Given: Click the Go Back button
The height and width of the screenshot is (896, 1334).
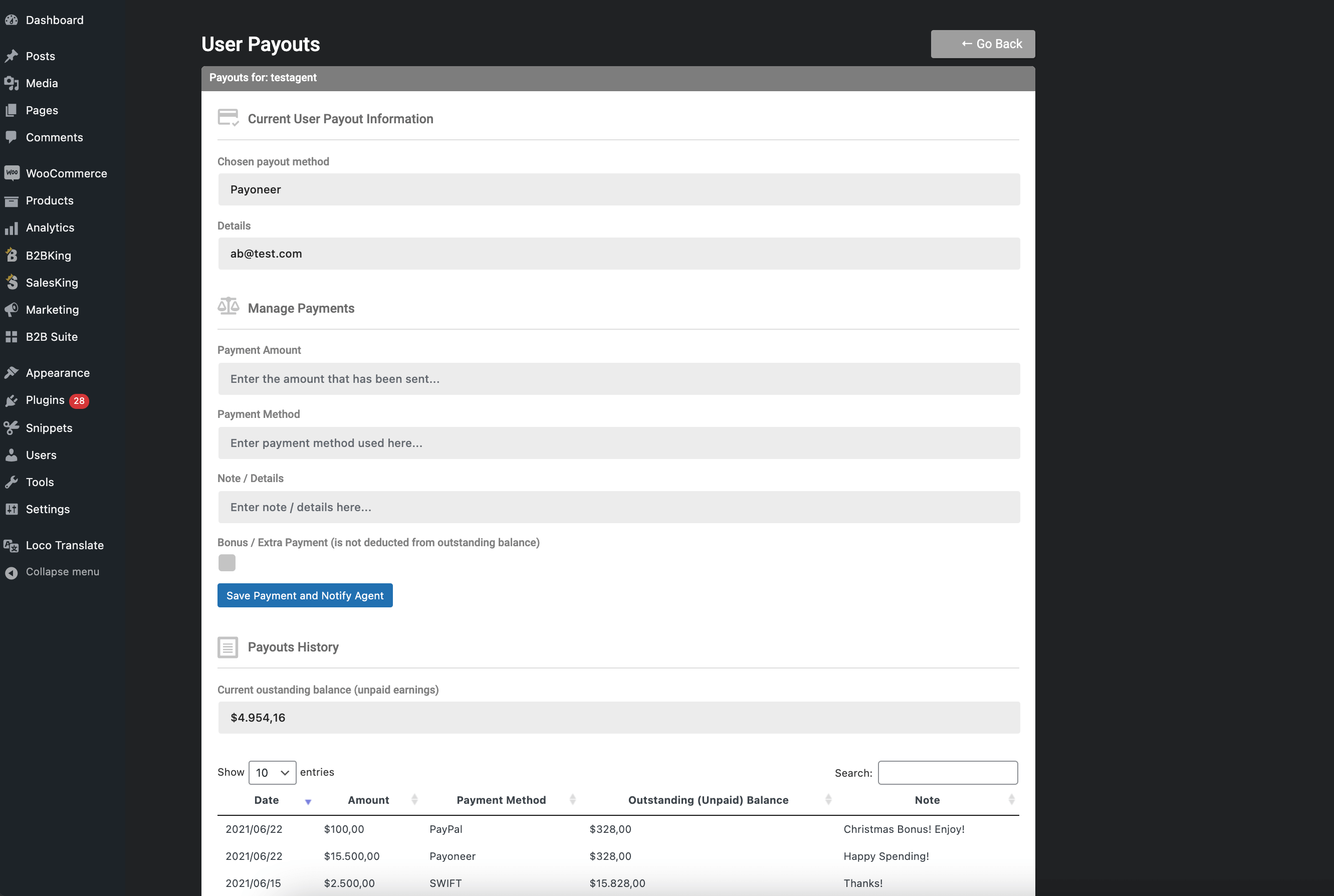Looking at the screenshot, I should [x=982, y=44].
